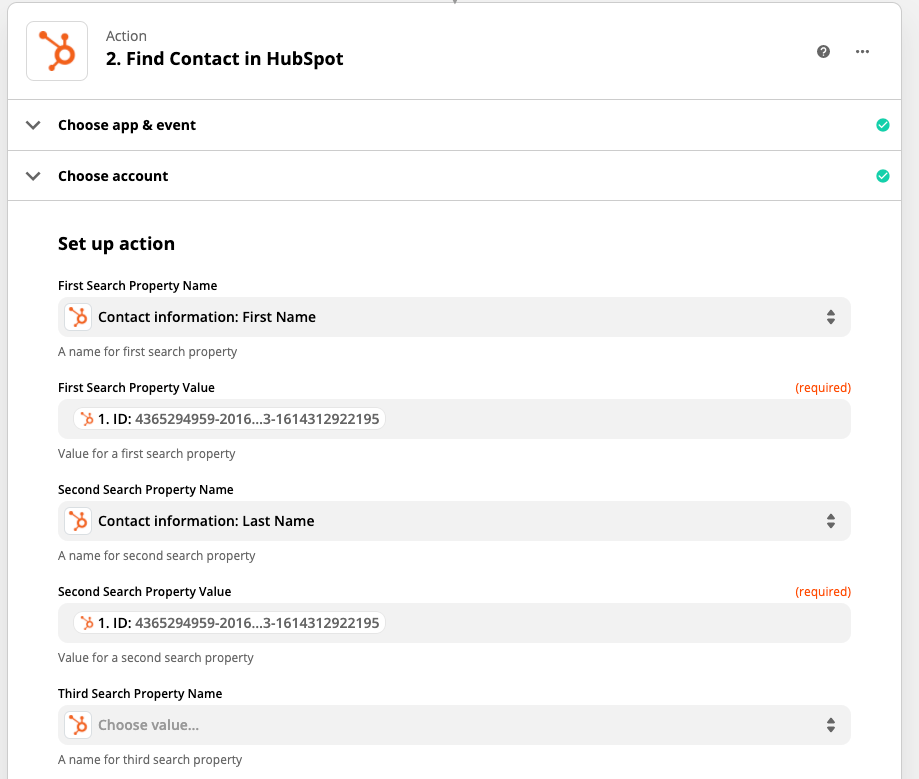Click the Action label above the title
The width and height of the screenshot is (919, 779).
pos(126,36)
